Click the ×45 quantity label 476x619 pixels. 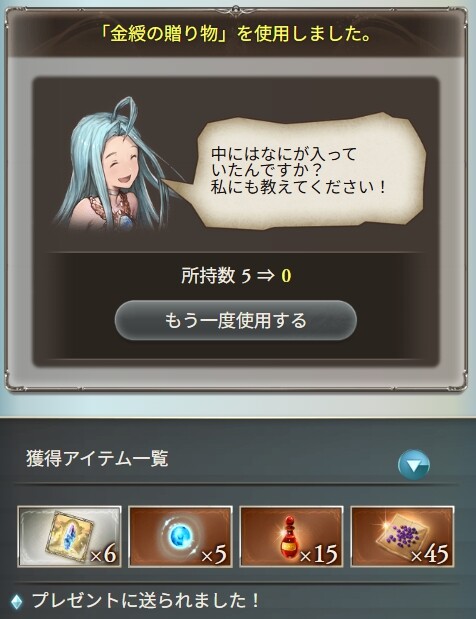[430, 554]
